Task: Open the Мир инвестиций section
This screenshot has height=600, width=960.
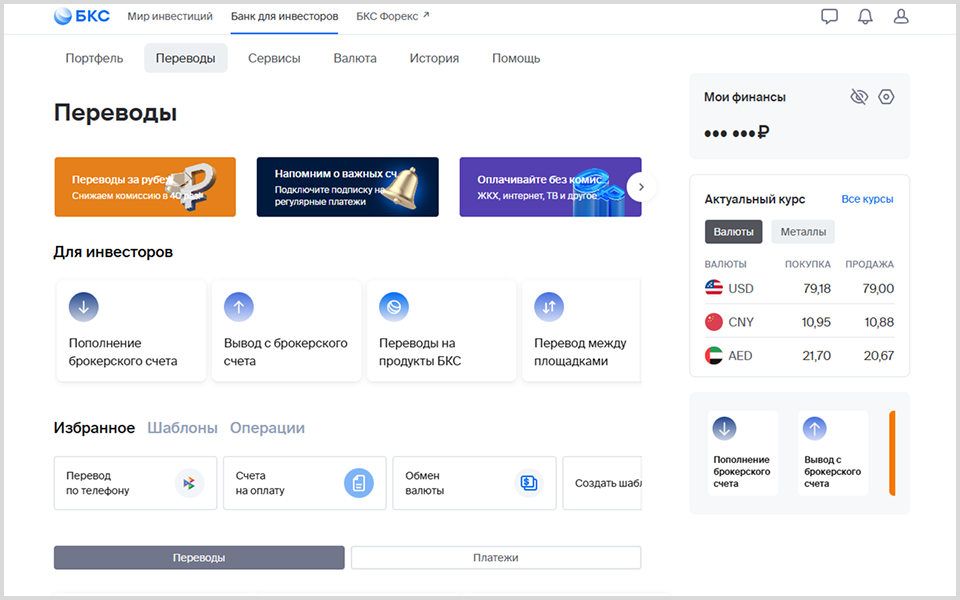Action: (170, 17)
